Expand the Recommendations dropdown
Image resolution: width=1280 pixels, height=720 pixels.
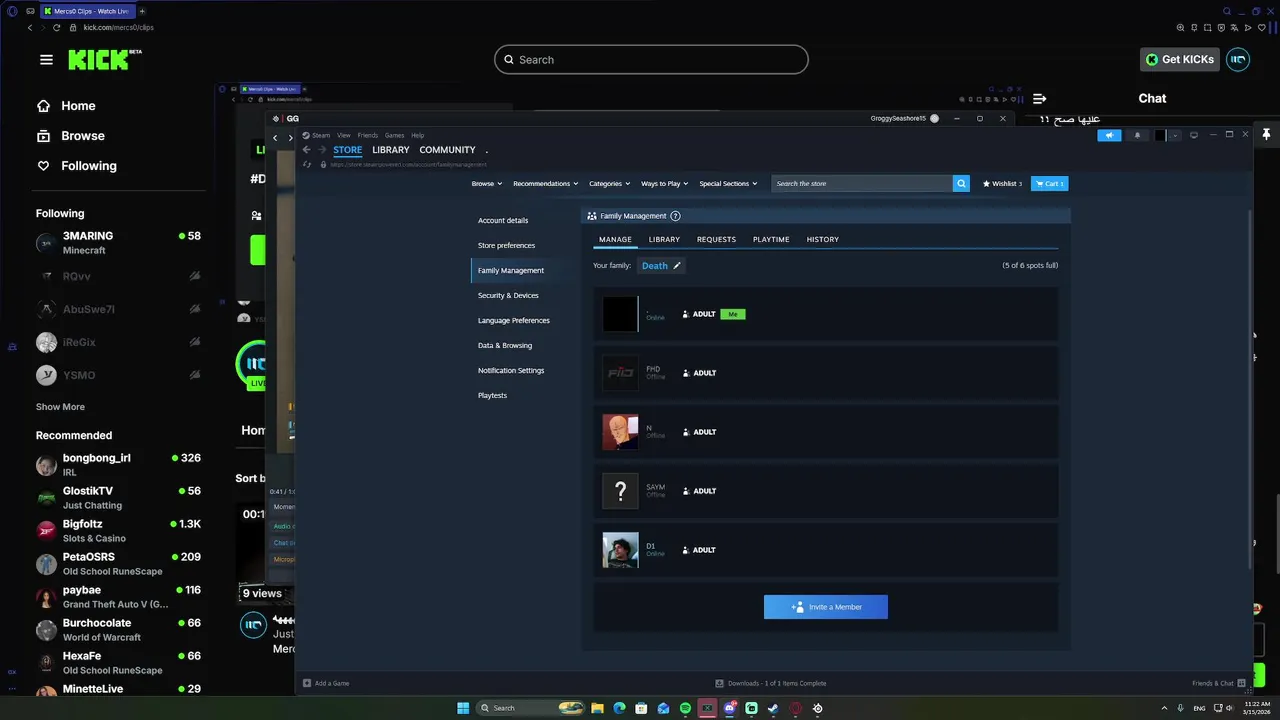tap(545, 184)
